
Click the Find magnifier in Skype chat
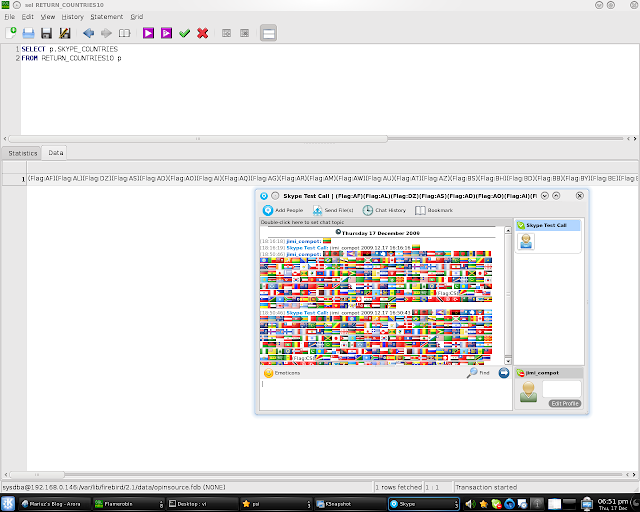tap(478, 373)
